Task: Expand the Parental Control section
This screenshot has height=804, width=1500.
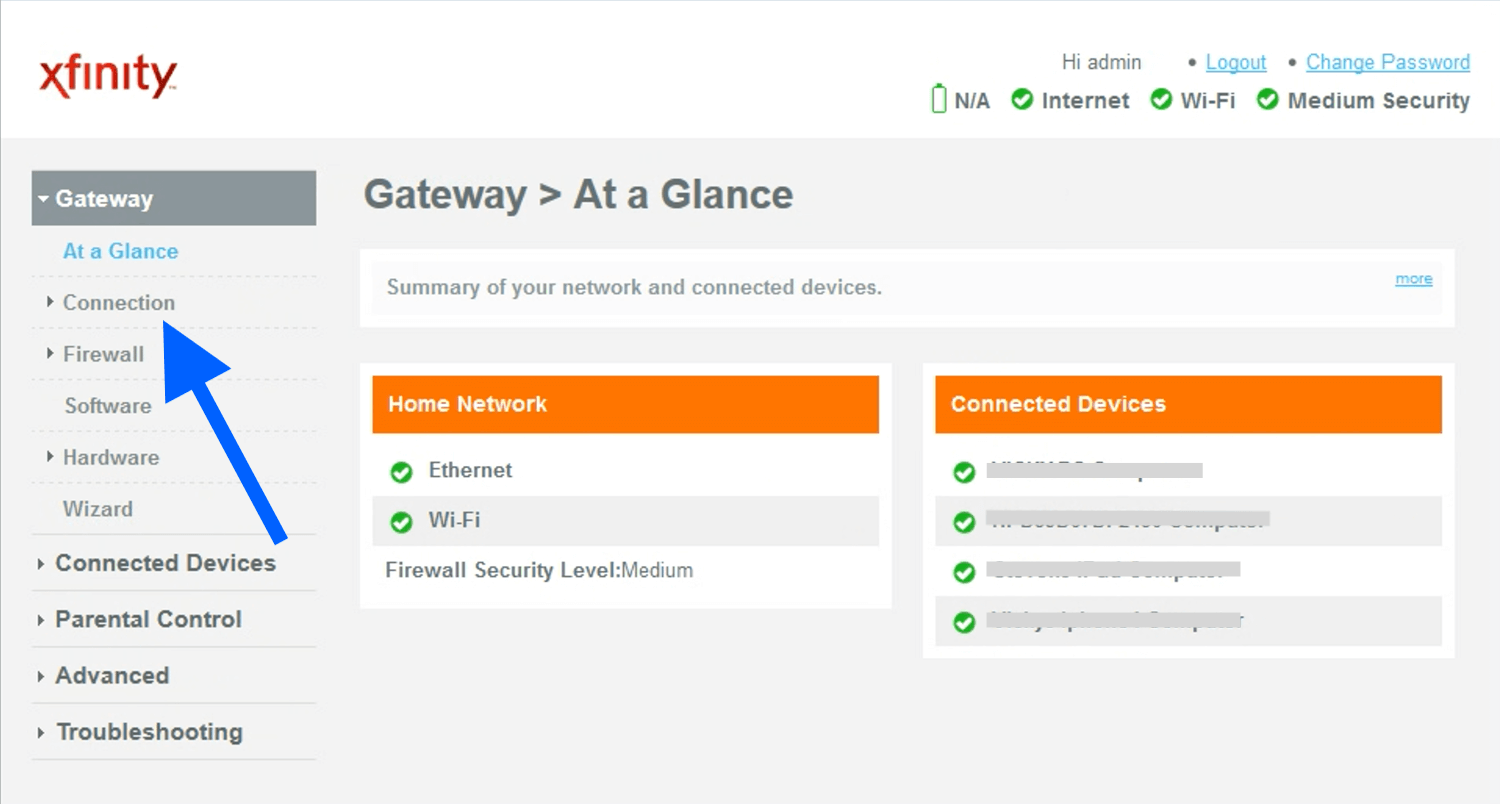Action: coord(148,619)
